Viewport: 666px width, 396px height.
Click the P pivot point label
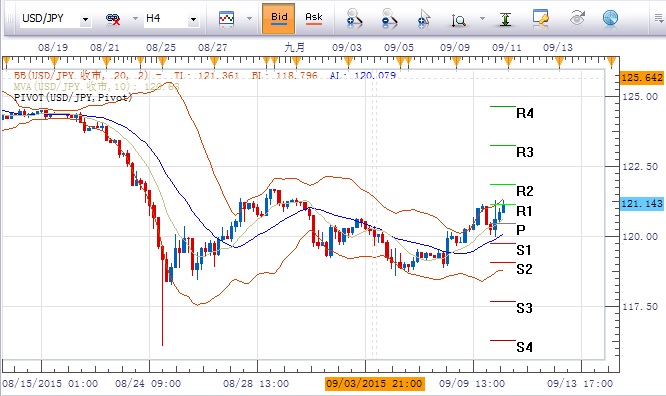[521, 230]
